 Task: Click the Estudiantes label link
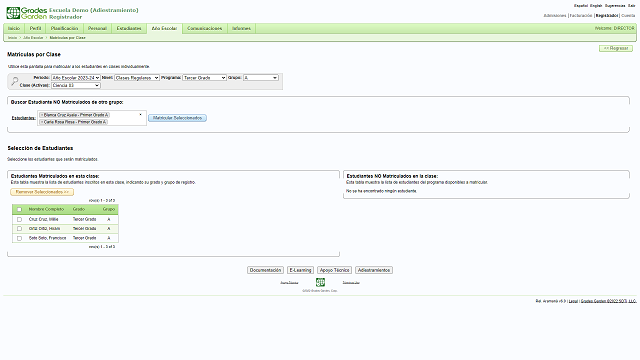point(23,118)
